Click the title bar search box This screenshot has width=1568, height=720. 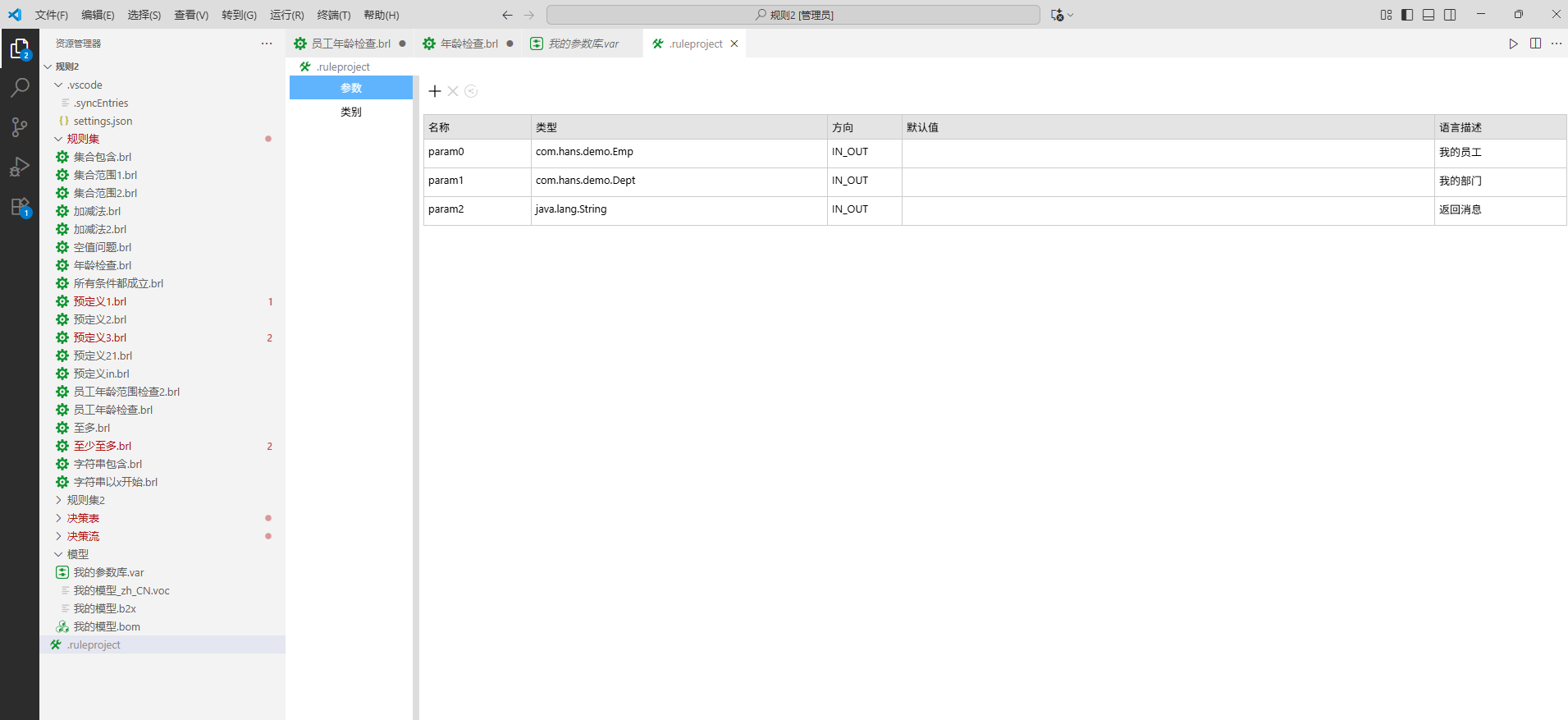pos(793,15)
